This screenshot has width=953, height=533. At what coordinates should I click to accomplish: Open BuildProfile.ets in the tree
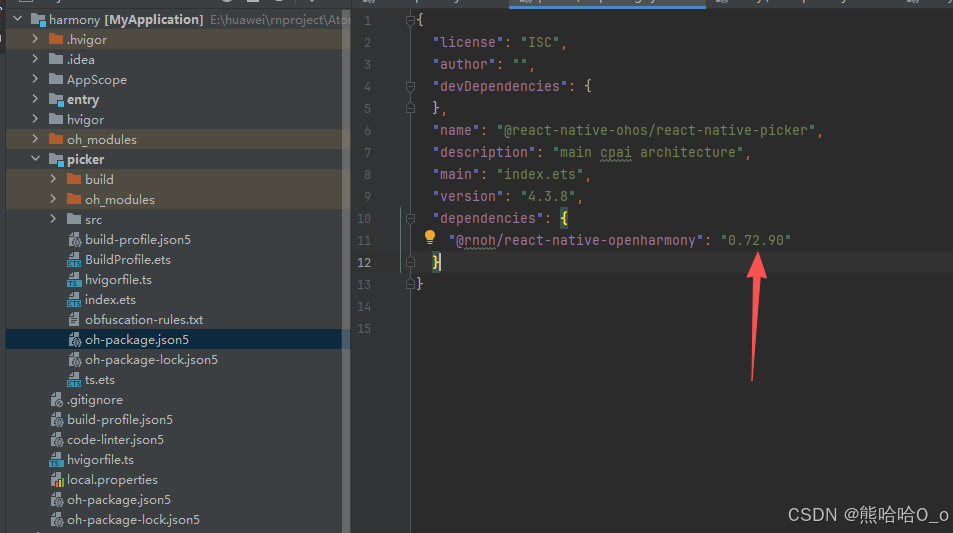pos(128,260)
